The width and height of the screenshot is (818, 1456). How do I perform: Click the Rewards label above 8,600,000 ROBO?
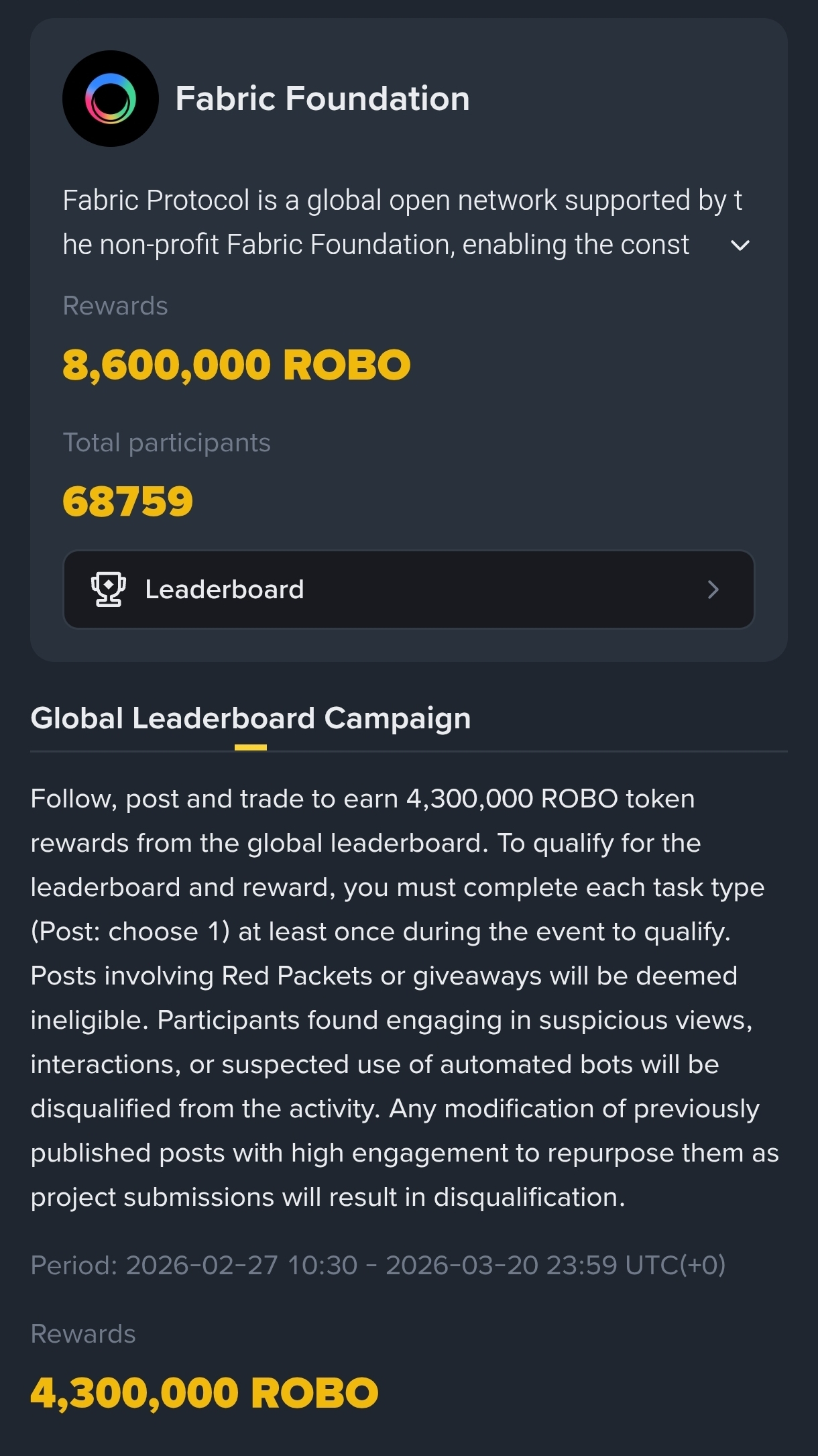click(115, 306)
